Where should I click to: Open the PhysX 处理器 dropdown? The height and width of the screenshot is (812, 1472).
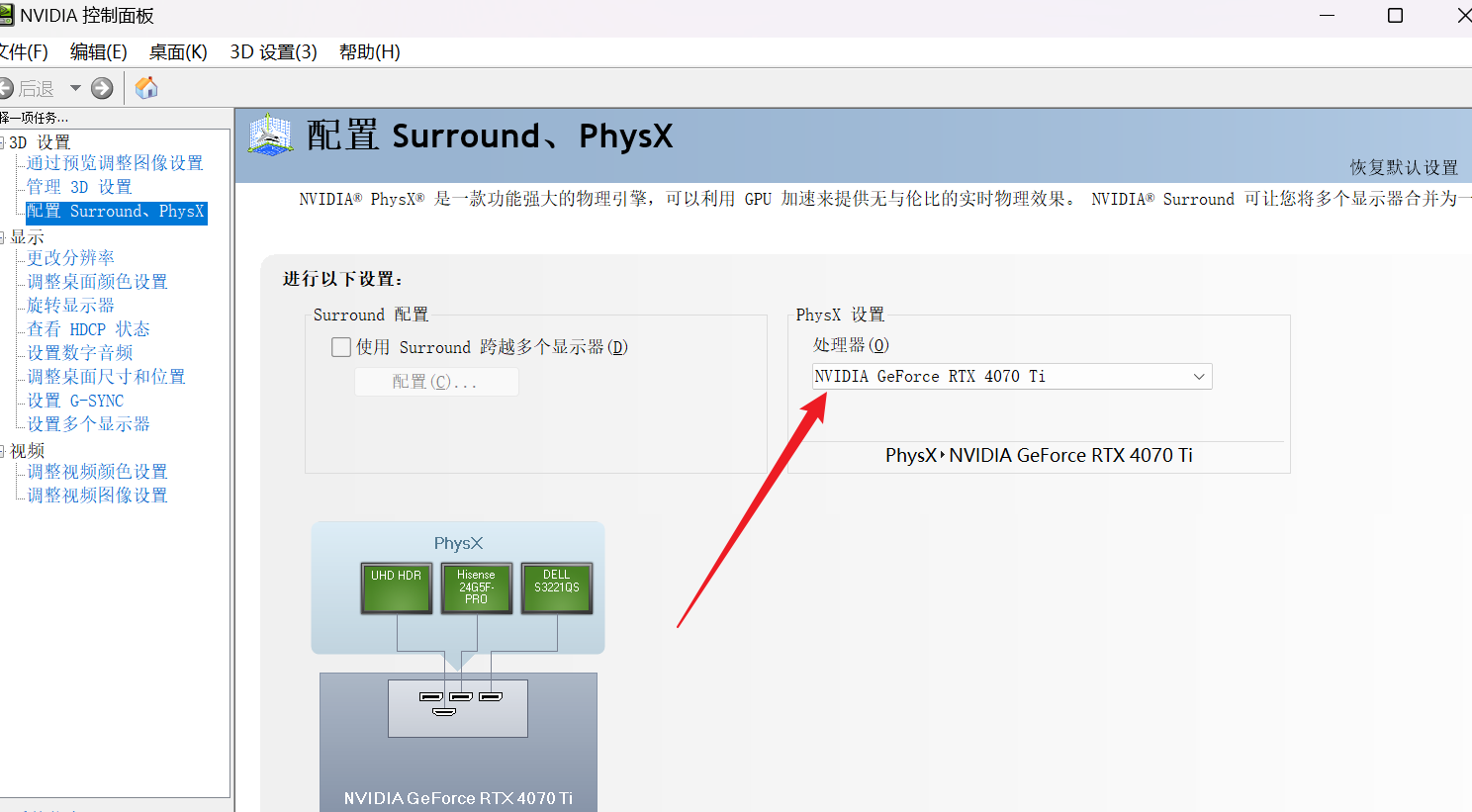[x=1011, y=377]
